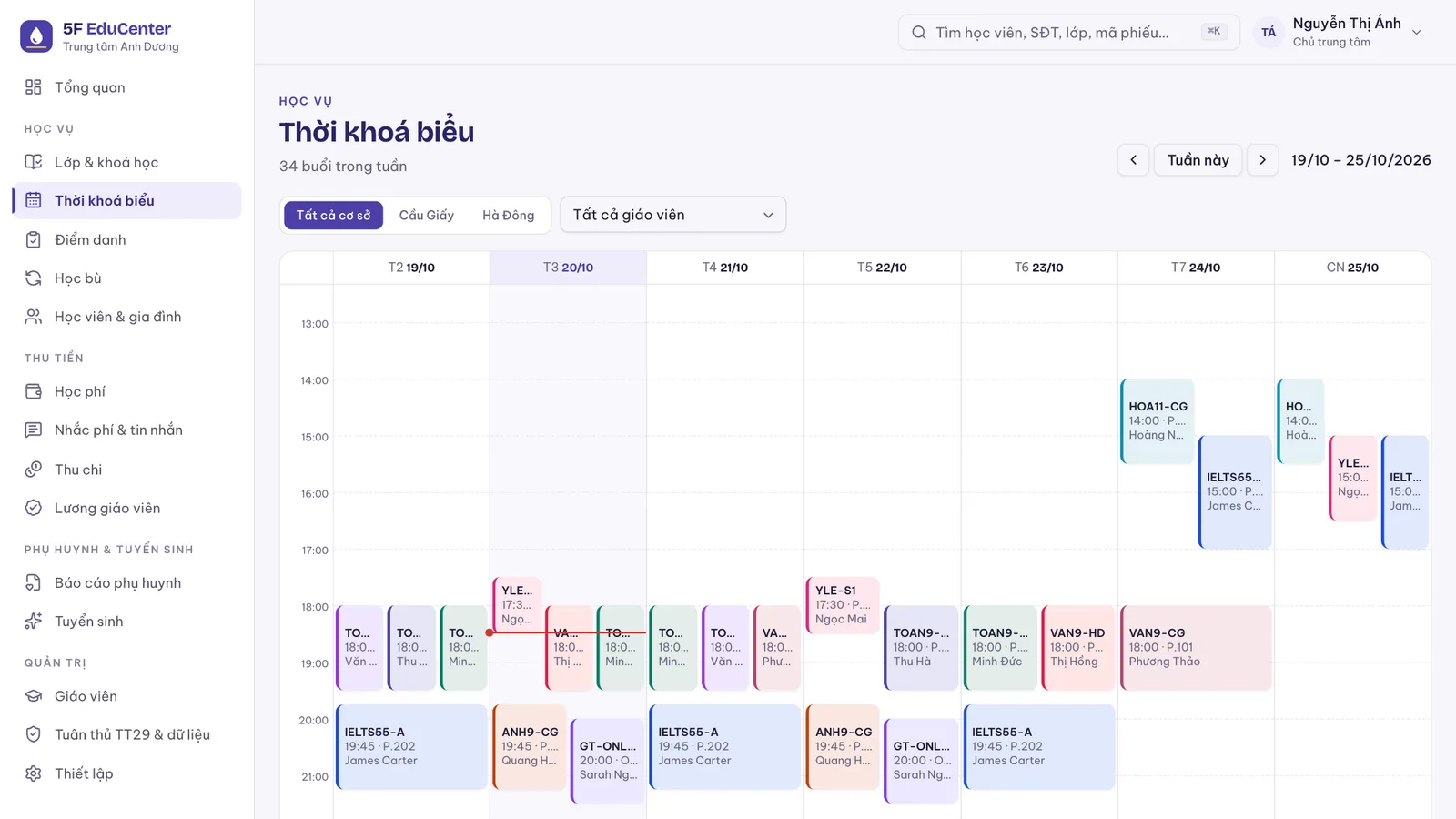Select the T3 20/10 day header
The width and height of the screenshot is (1456, 819).
point(568,268)
